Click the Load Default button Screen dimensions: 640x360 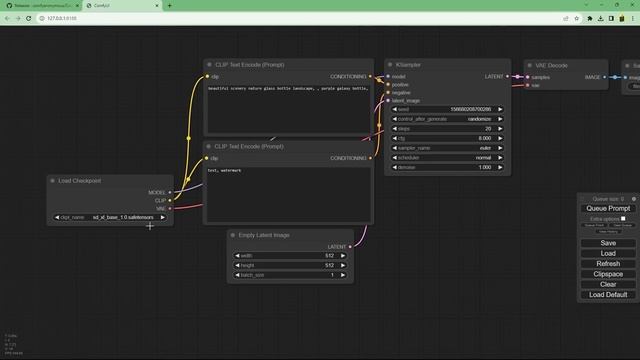pyautogui.click(x=608, y=295)
